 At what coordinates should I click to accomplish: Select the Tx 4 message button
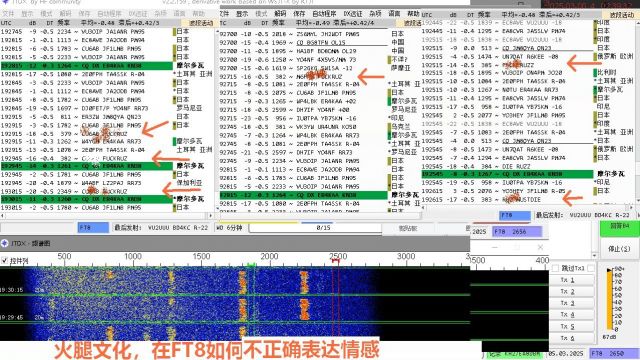(x=571, y=315)
